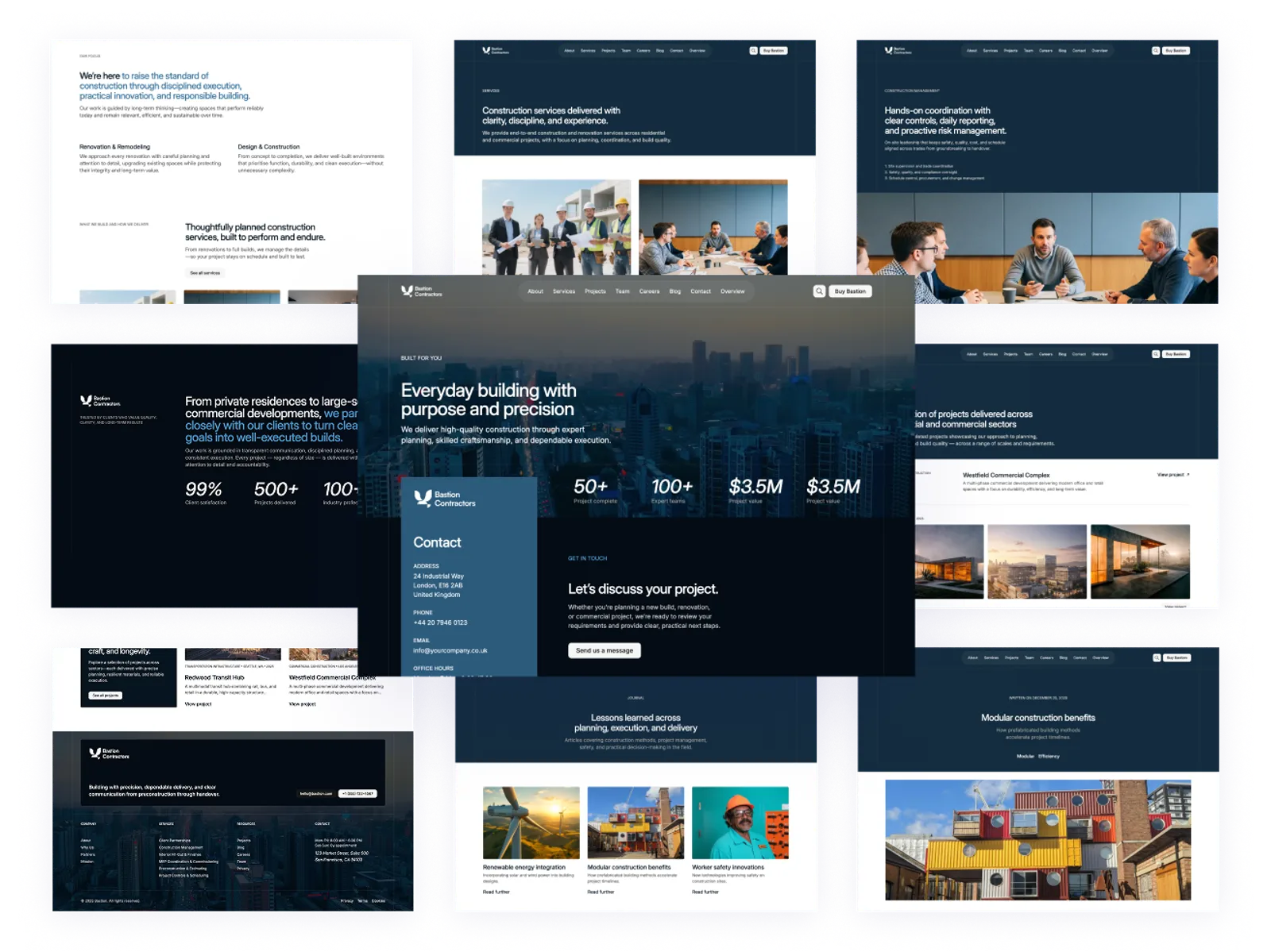1271x952 pixels.
Task: Click the See all projects button
Action: coord(106,696)
